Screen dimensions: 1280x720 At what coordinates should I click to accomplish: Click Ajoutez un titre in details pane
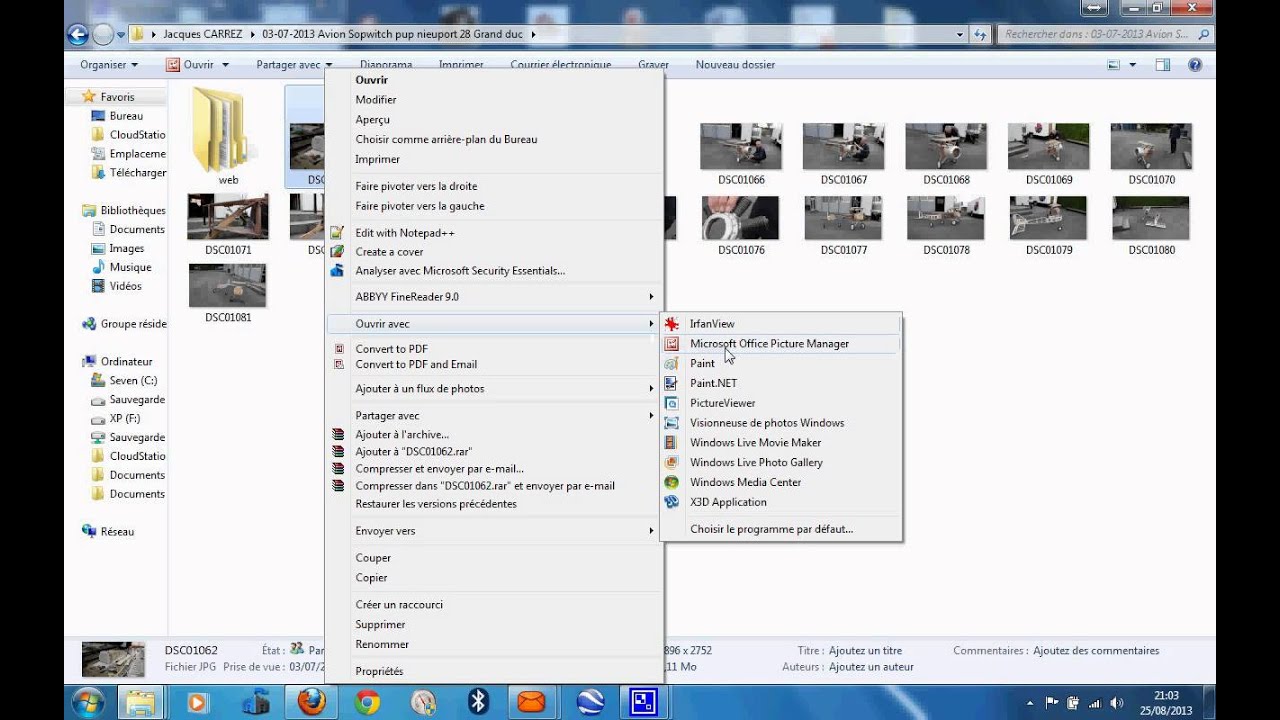point(865,651)
